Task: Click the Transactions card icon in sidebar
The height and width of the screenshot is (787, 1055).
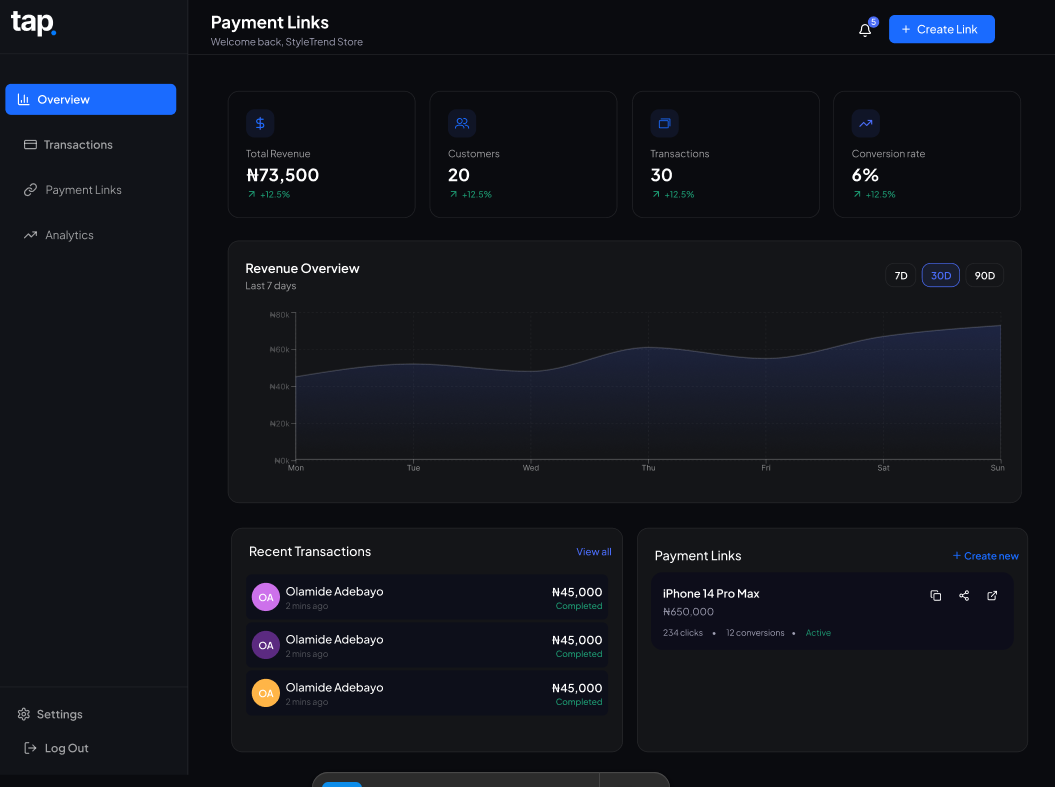Action: point(30,145)
